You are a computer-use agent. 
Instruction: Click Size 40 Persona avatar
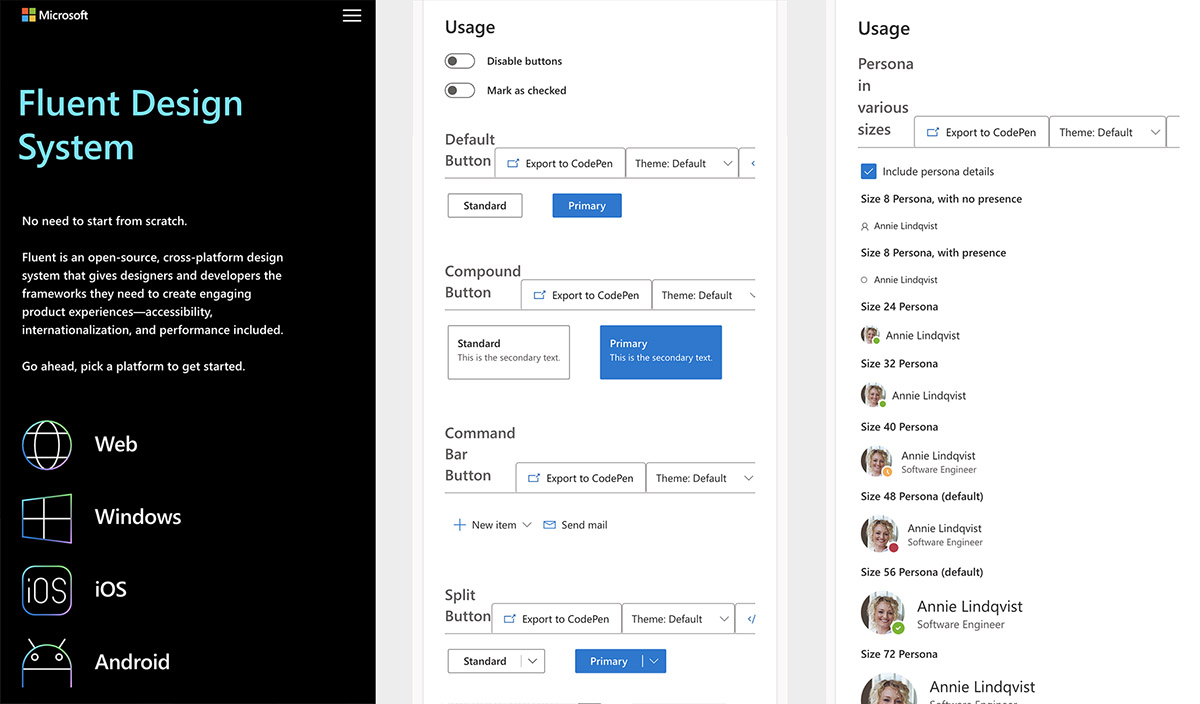pyautogui.click(x=876, y=461)
